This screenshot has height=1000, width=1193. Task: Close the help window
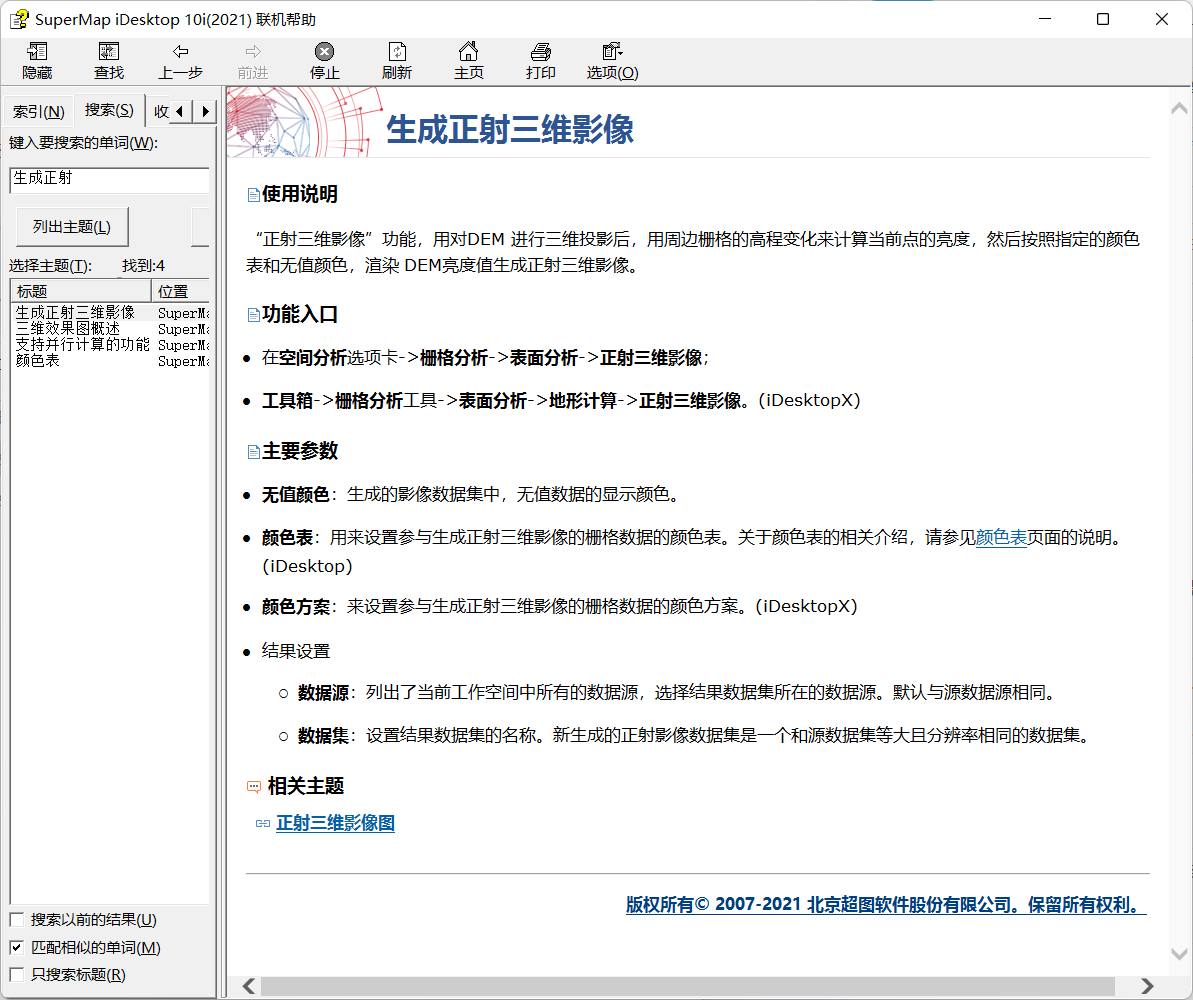tap(1162, 19)
